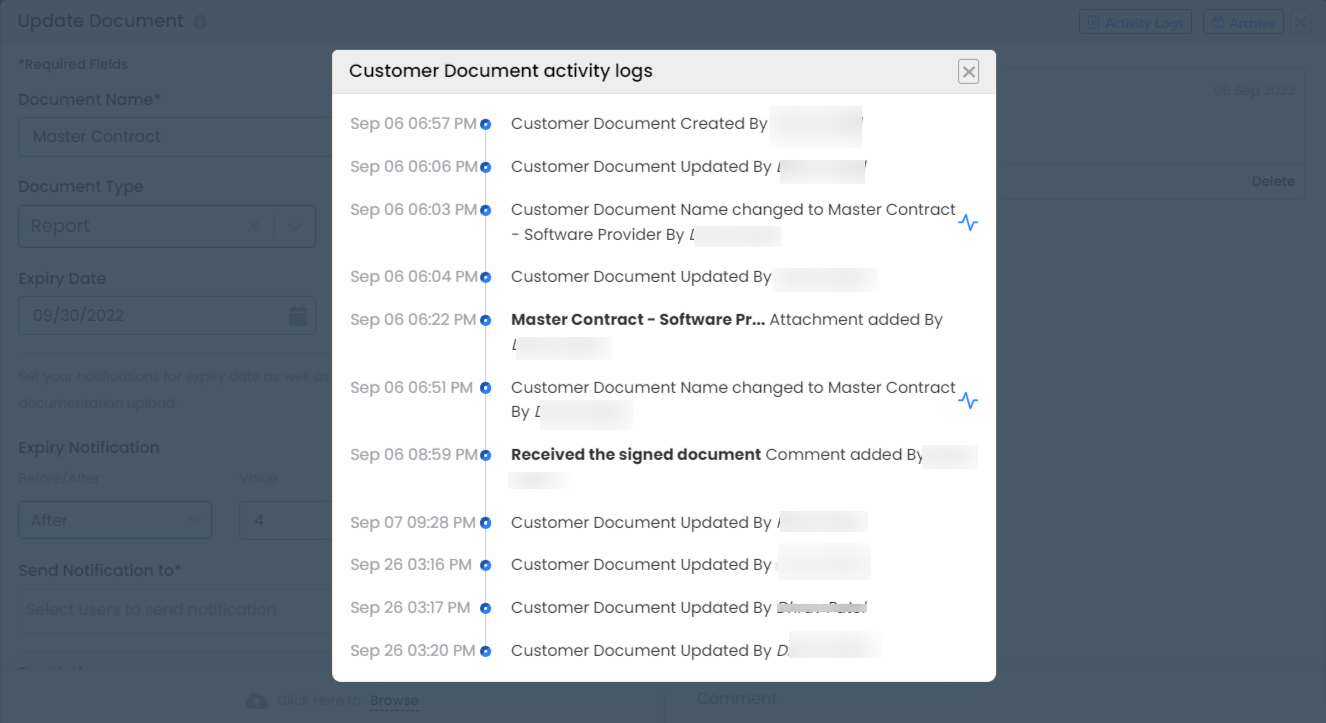Click activity icon beside Software Provider name change
Screen dimensions: 1326x723
[967, 223]
